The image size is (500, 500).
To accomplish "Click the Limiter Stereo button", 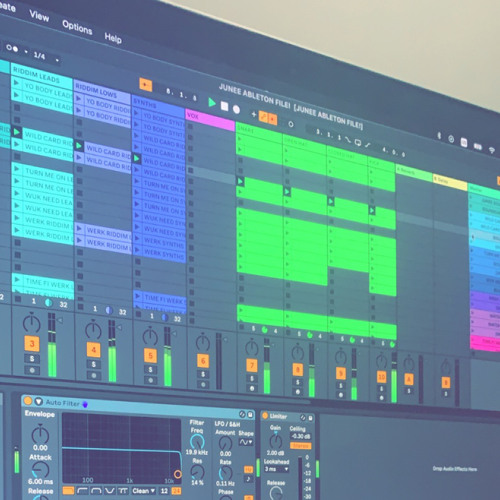I will pos(301,446).
